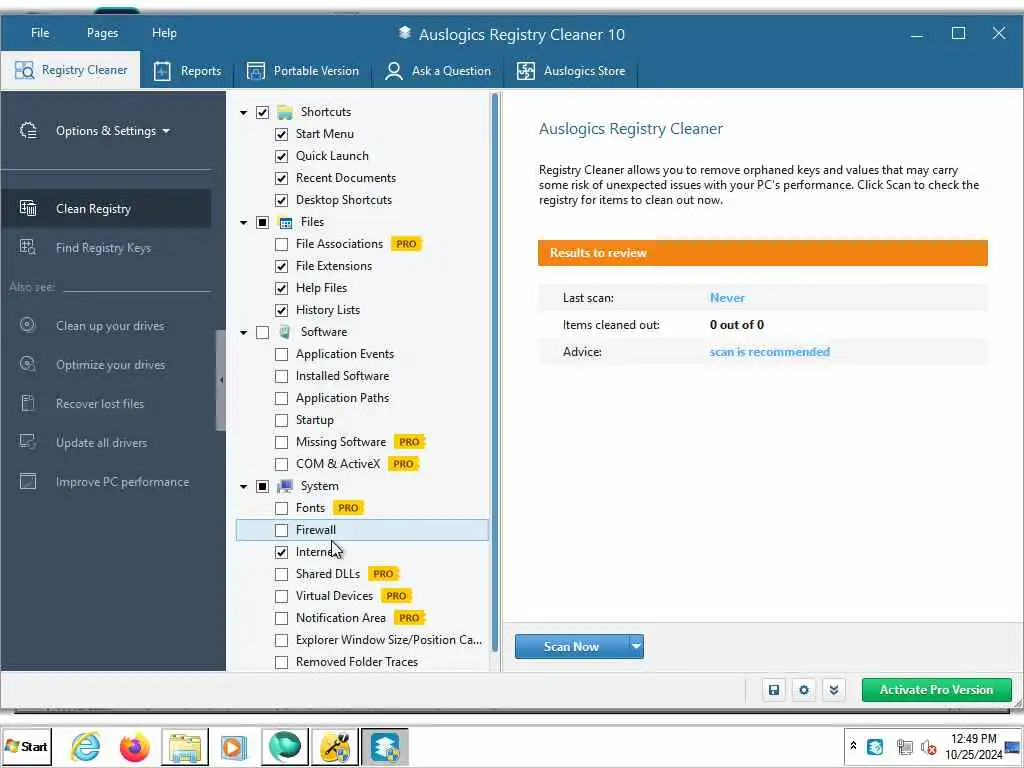Click the 'Never' last scan link
Screen dimensions: 1024x768
pyautogui.click(x=727, y=298)
